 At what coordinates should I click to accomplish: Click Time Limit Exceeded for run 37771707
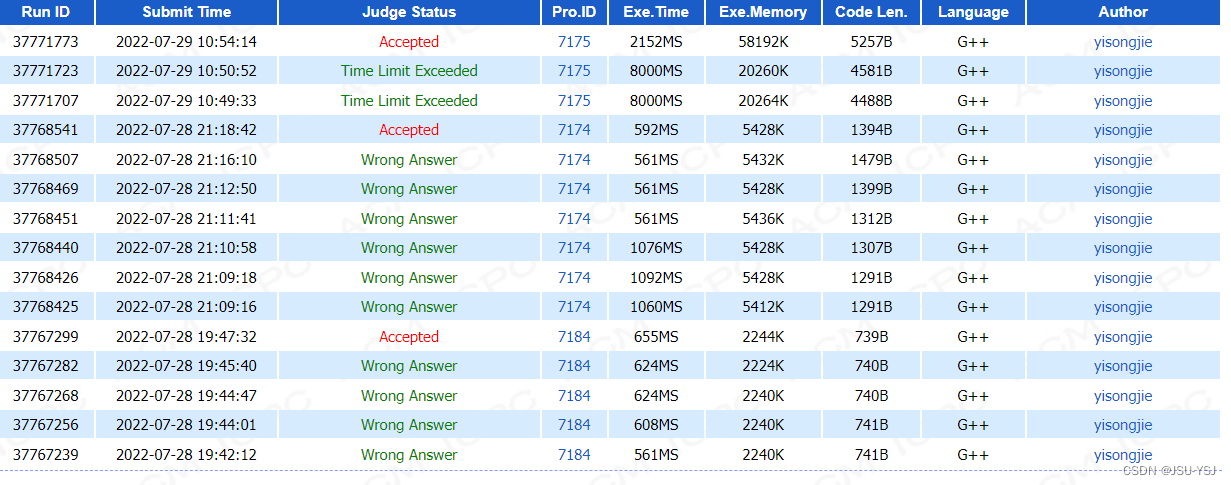(x=409, y=101)
